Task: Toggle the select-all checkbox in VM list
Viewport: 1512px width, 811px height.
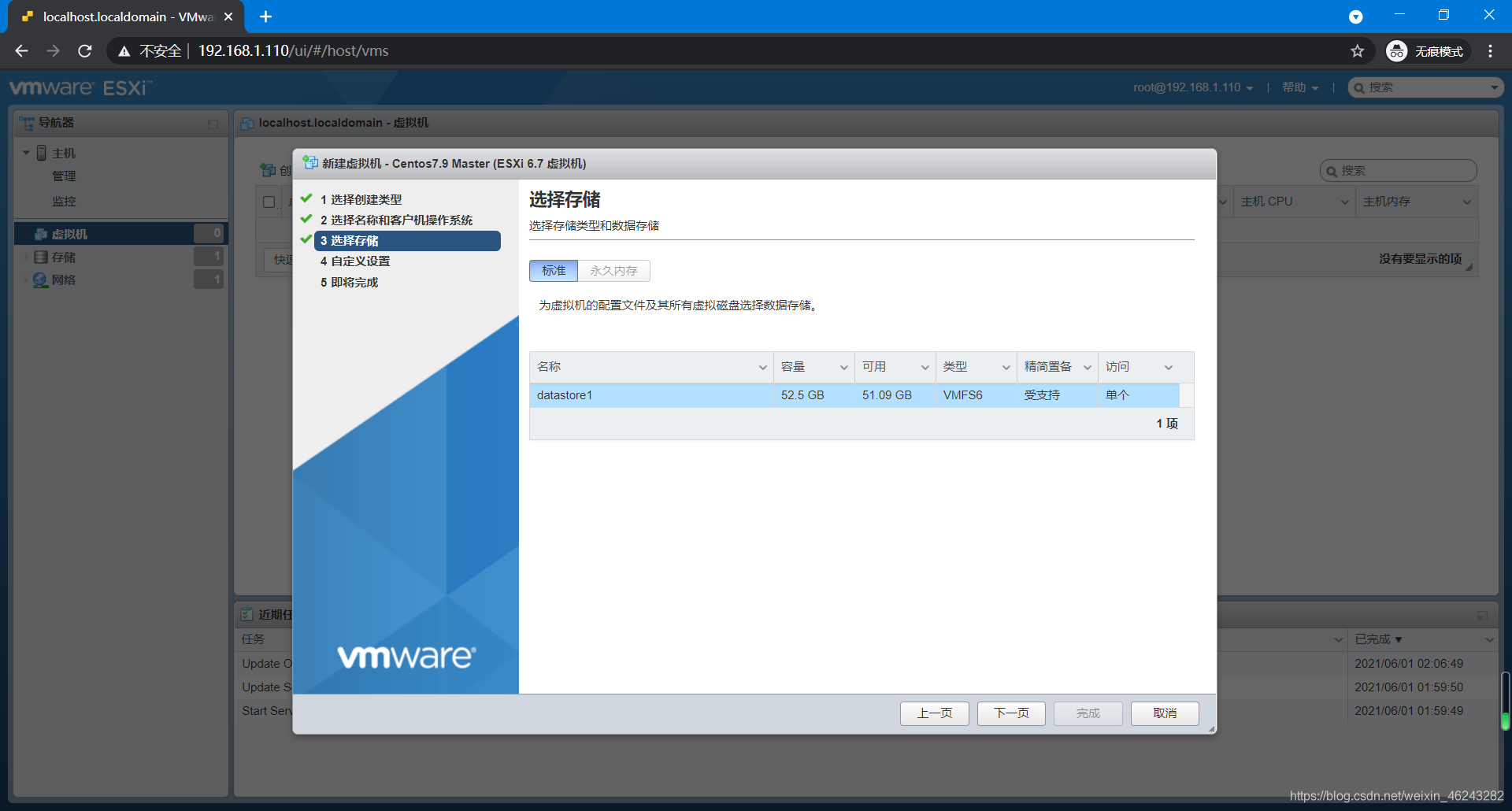Action: 269,202
